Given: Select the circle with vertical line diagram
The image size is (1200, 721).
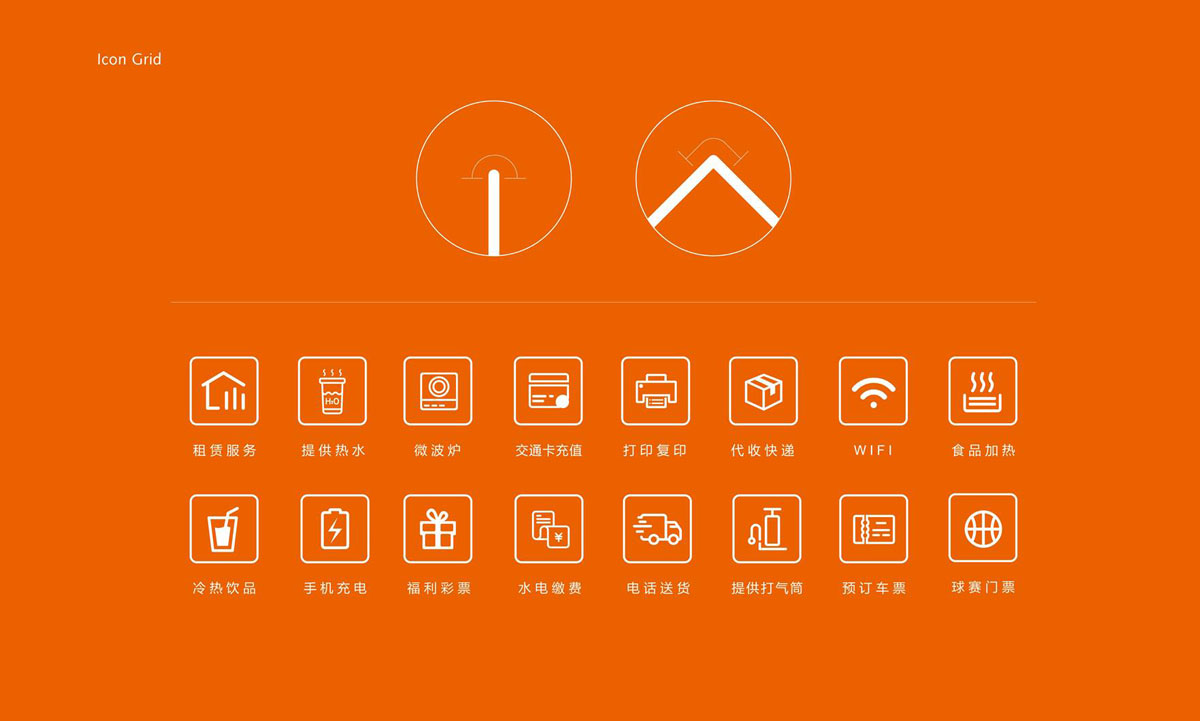Looking at the screenshot, I should (x=494, y=178).
